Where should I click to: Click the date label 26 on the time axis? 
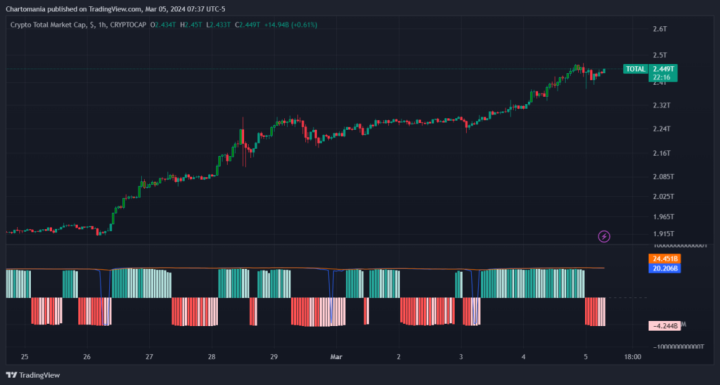[x=87, y=357]
